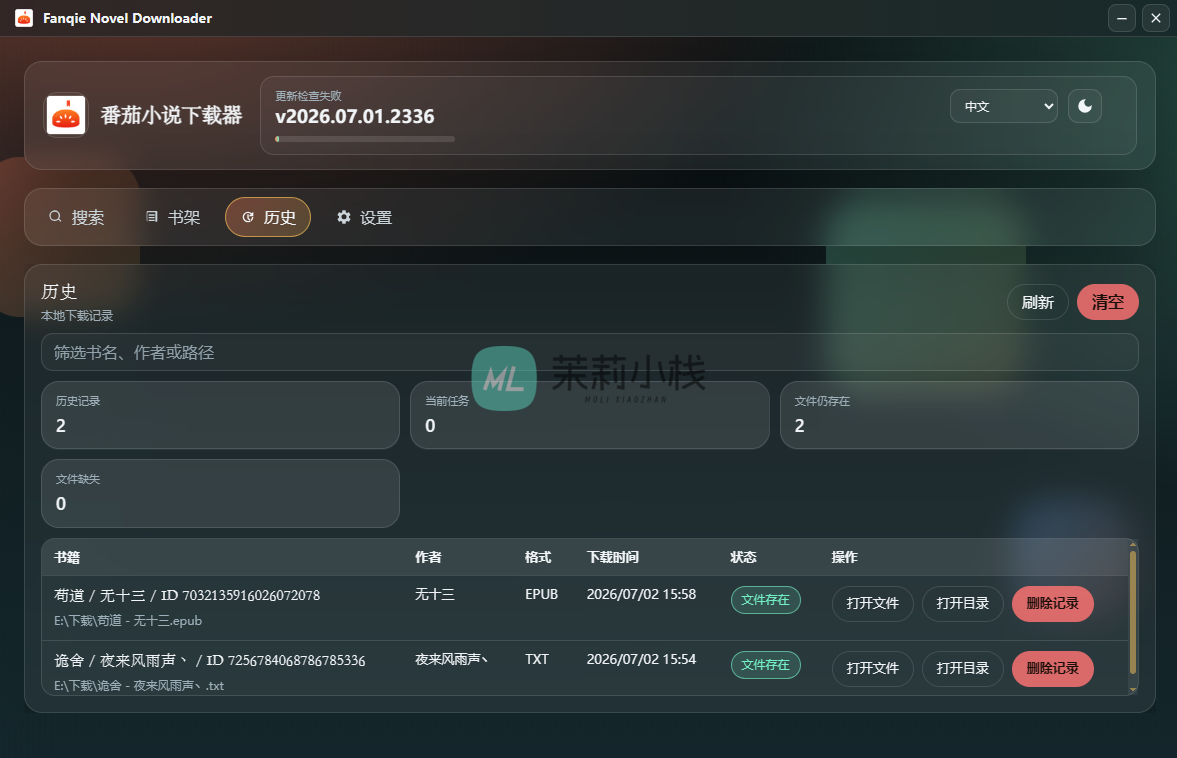Screen dimensions: 1177x758
Task: Click 文件存在 status badge of 诡舍 row
Action: (766, 664)
